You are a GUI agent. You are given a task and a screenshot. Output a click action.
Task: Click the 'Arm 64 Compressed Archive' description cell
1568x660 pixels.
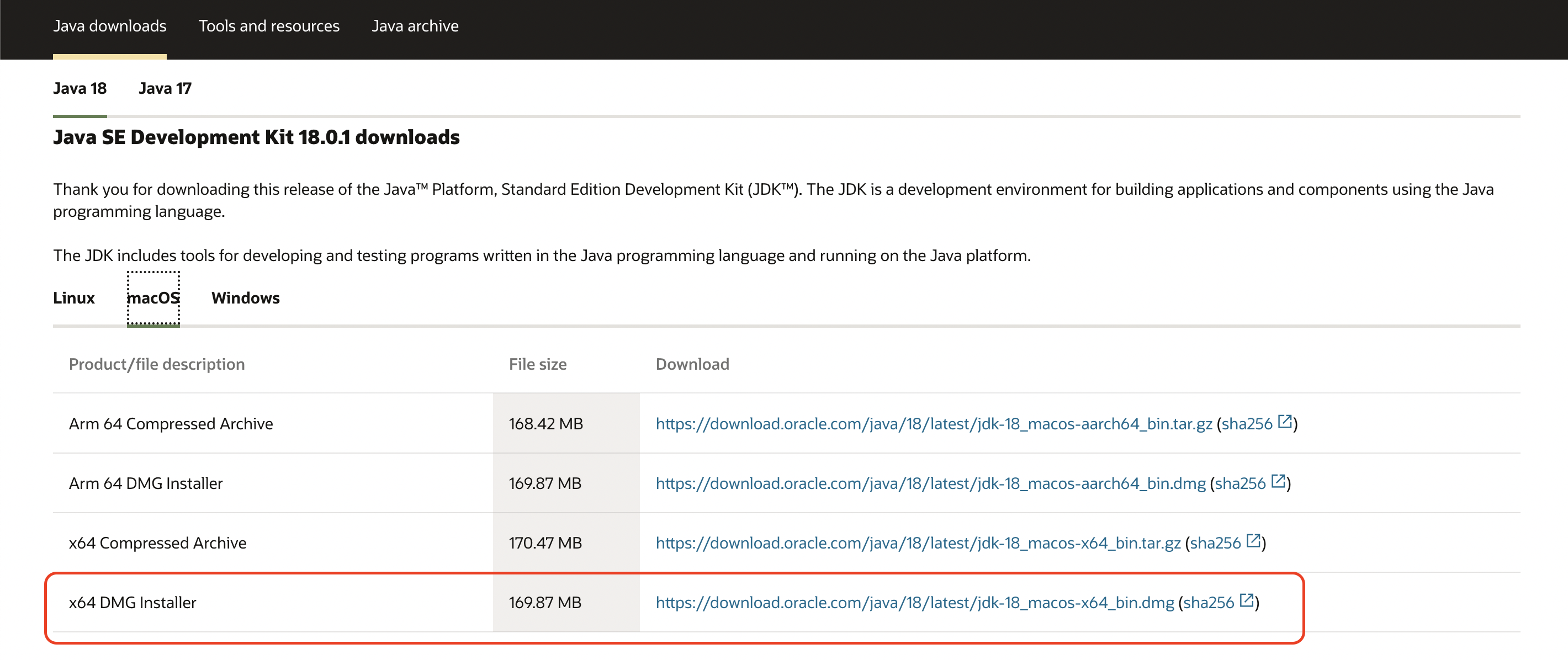273,423
